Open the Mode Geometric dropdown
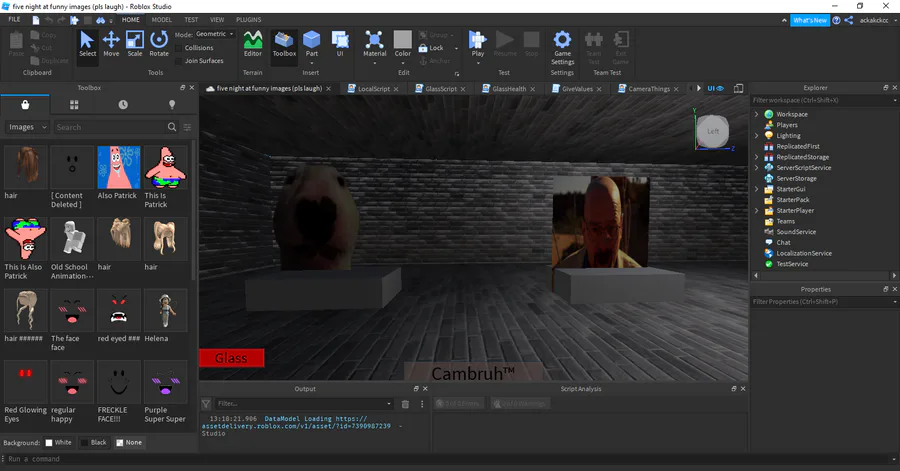 coord(215,34)
